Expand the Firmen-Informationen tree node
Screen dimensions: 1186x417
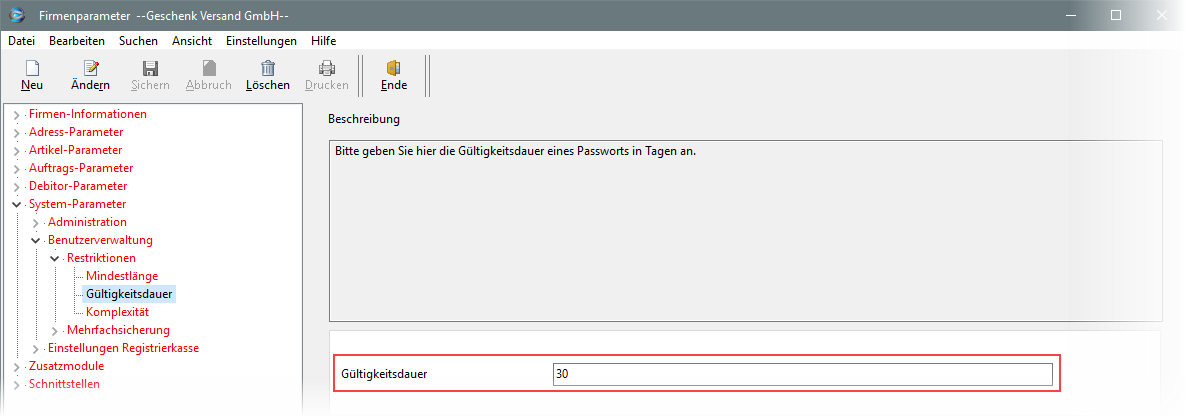(16, 114)
